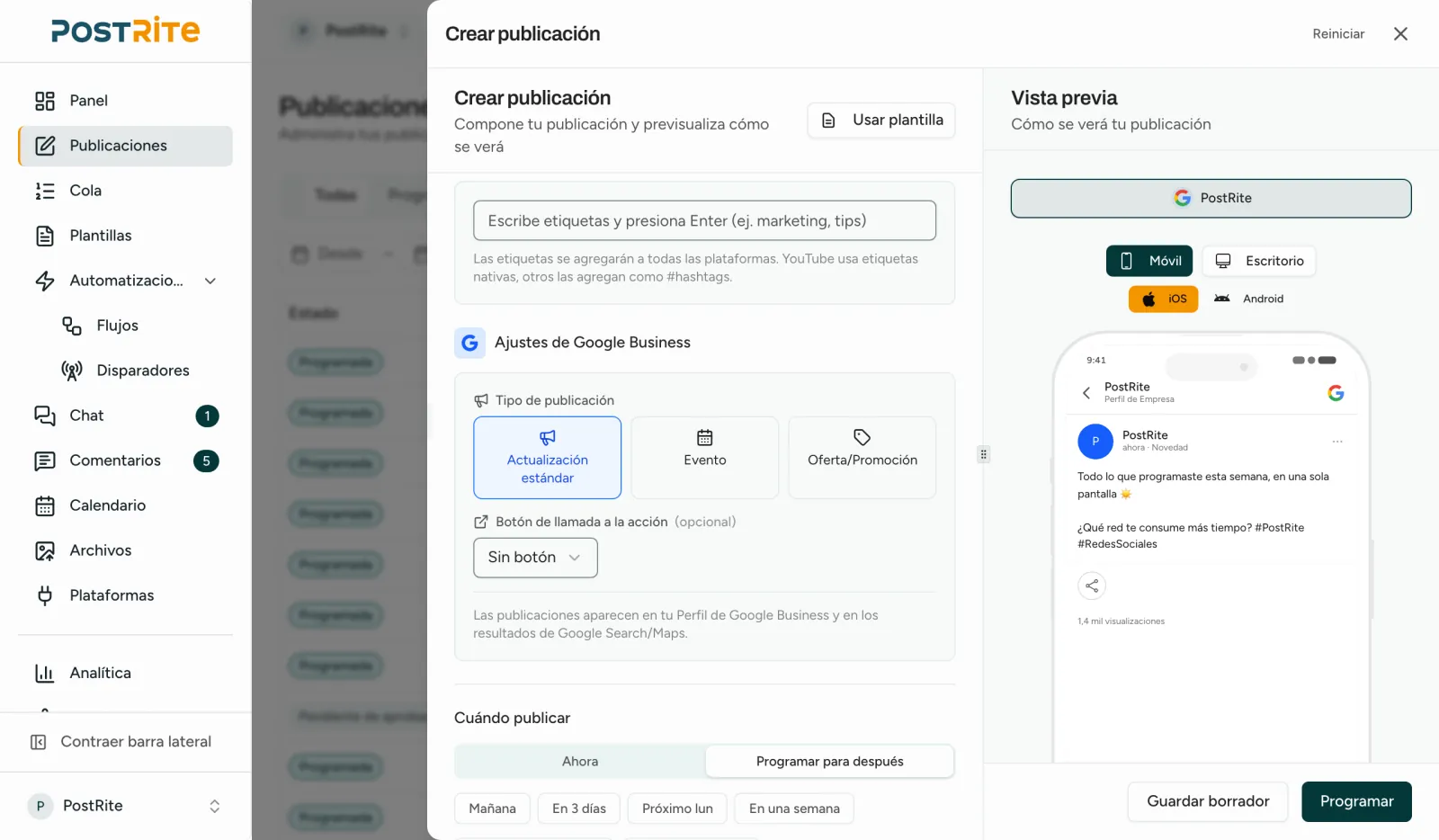Open the Sin botón call-to-action dropdown

point(535,558)
